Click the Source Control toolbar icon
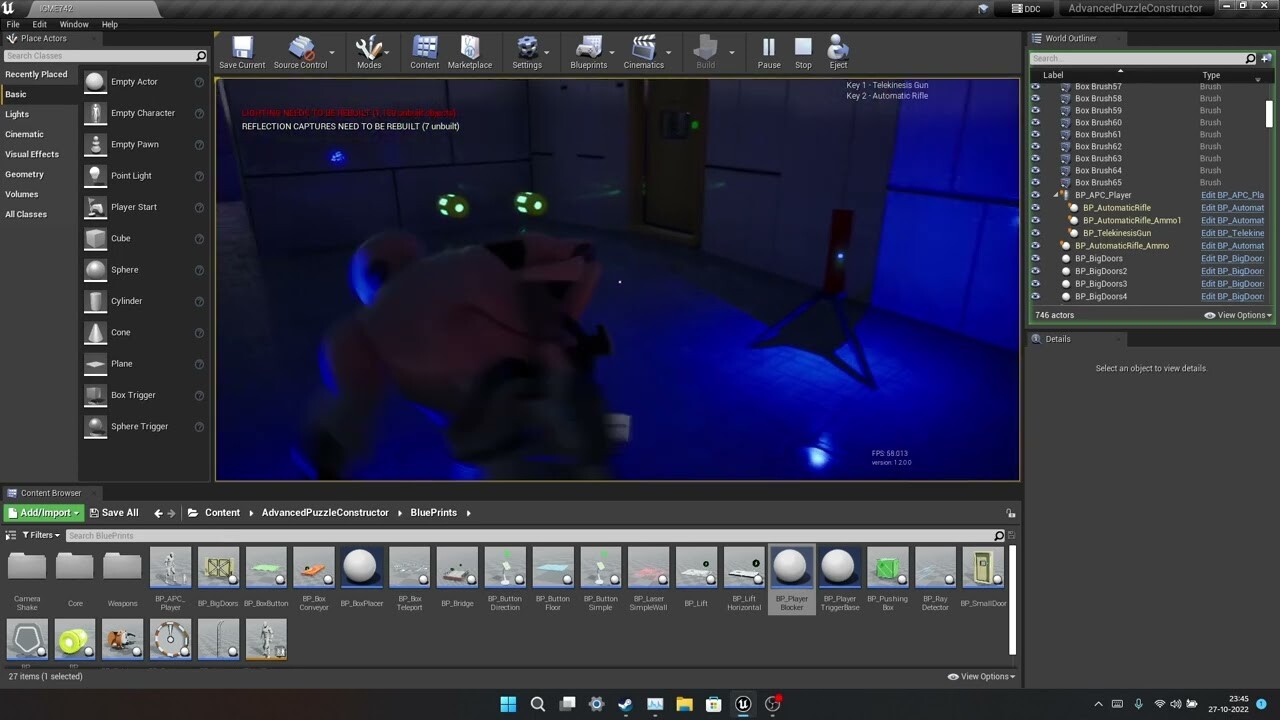 (x=299, y=48)
